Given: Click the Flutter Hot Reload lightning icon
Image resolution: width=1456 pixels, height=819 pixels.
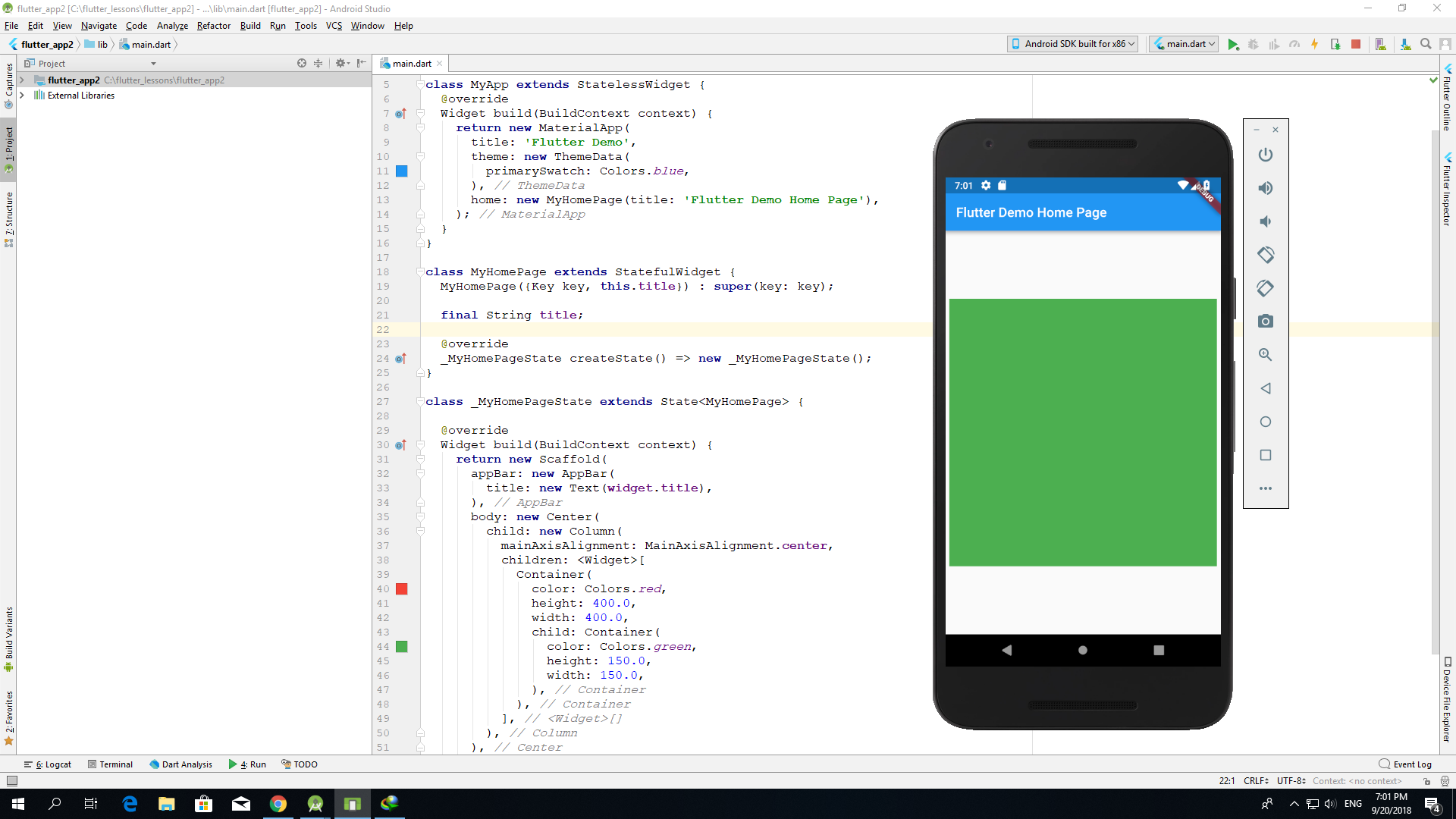Looking at the screenshot, I should (x=1315, y=44).
